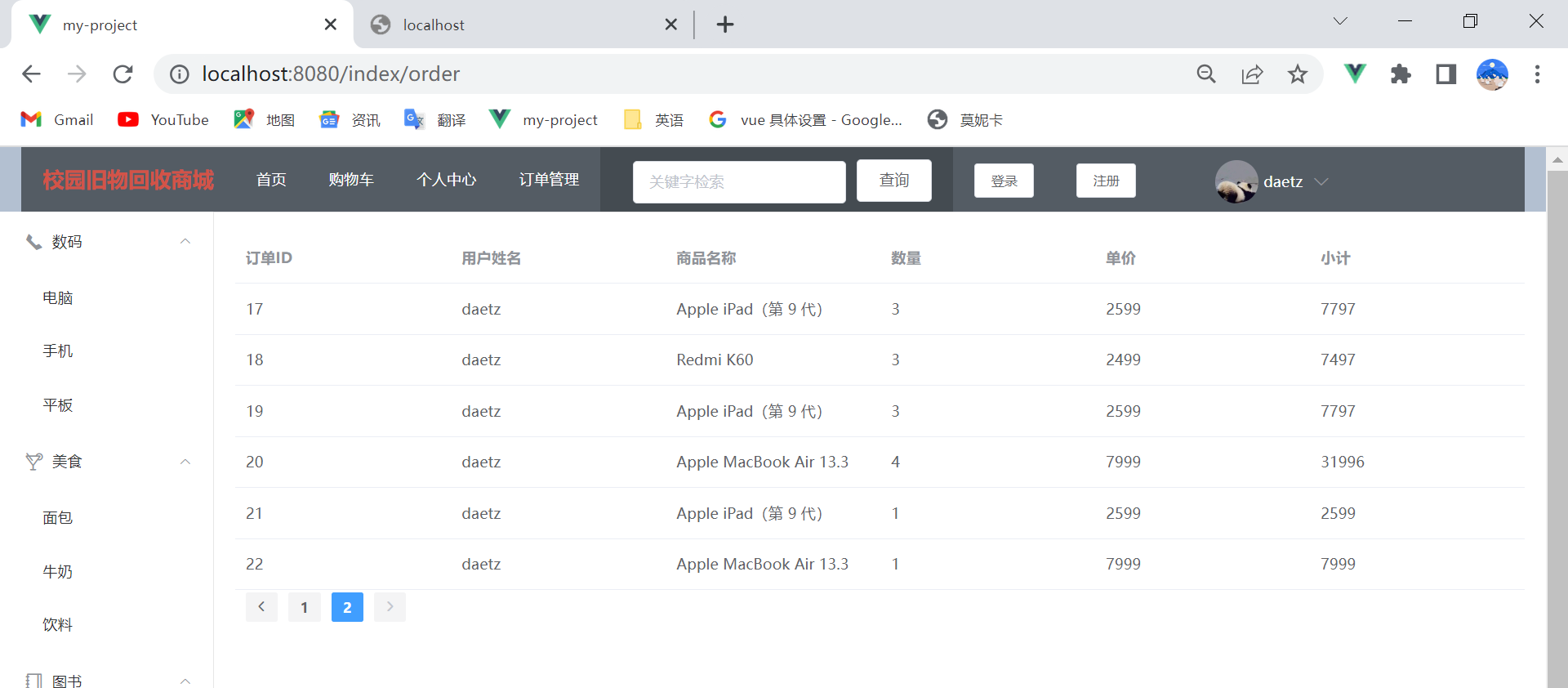This screenshot has height=688, width=1568.
Task: Switch to the localhost tab
Action: 523,25
